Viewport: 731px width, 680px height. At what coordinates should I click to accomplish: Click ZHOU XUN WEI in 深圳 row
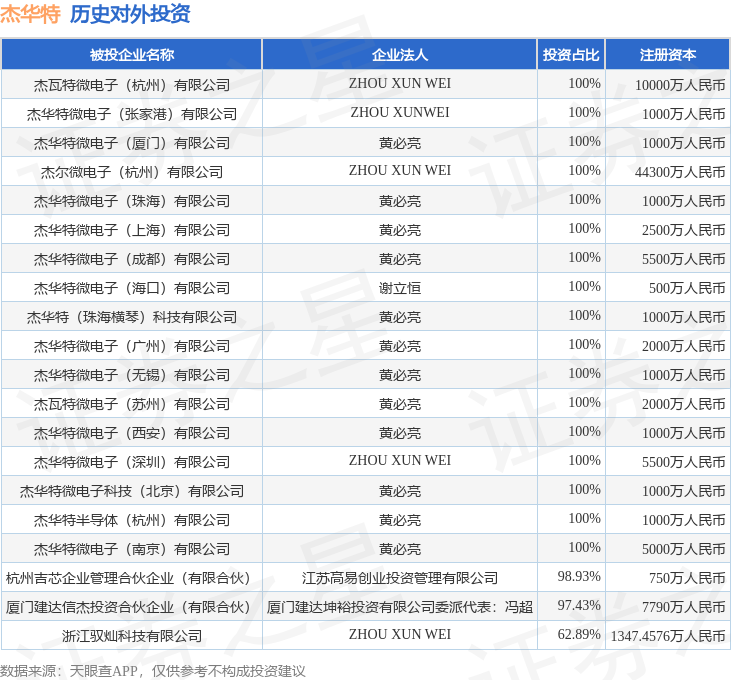[x=400, y=460]
